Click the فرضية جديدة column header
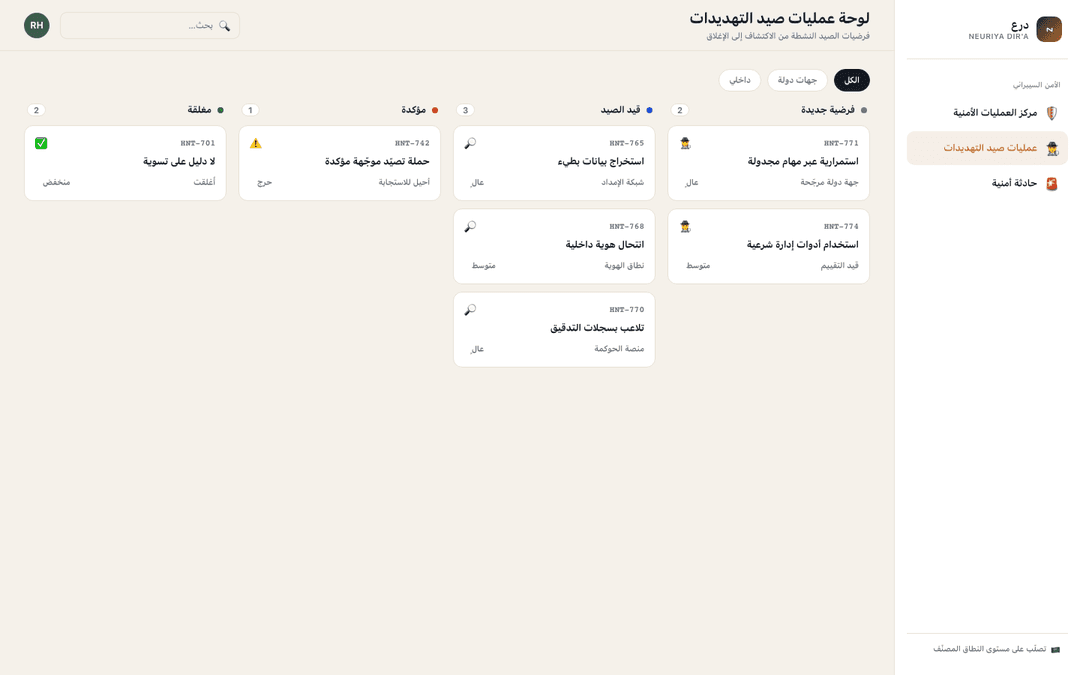The width and height of the screenshot is (1080, 675). (x=827, y=110)
